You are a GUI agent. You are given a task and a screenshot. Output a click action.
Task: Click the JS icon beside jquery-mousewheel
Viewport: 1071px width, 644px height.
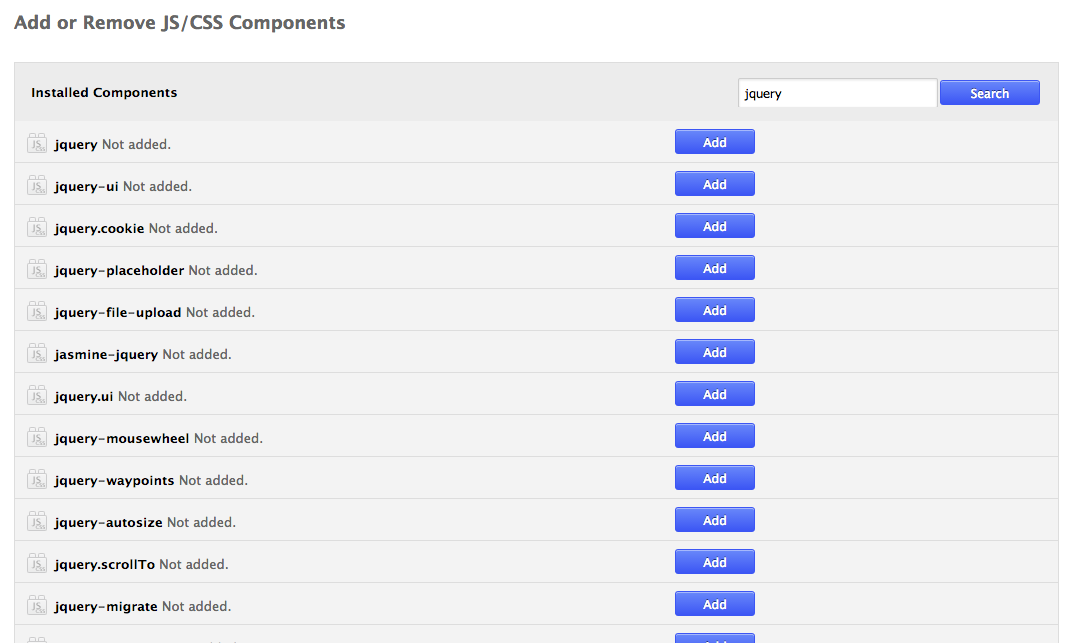37,438
